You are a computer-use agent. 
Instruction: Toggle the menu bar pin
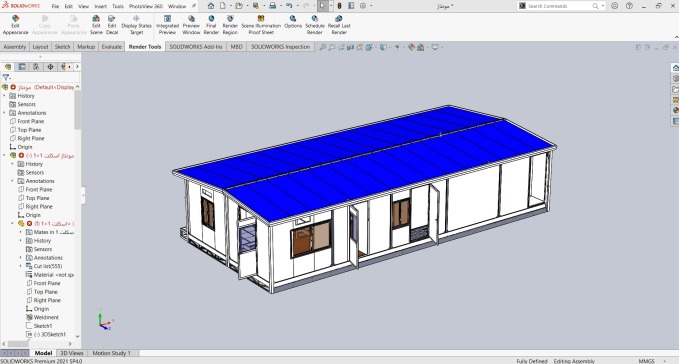[194, 6]
